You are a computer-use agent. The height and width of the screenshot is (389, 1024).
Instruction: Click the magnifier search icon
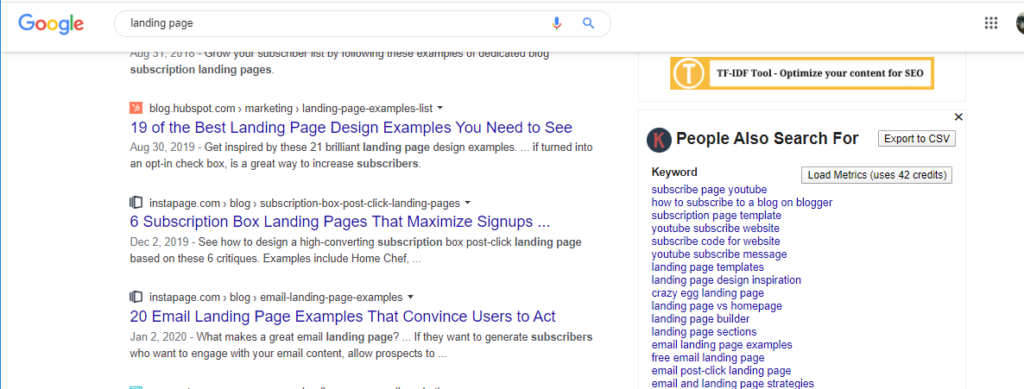click(x=588, y=23)
